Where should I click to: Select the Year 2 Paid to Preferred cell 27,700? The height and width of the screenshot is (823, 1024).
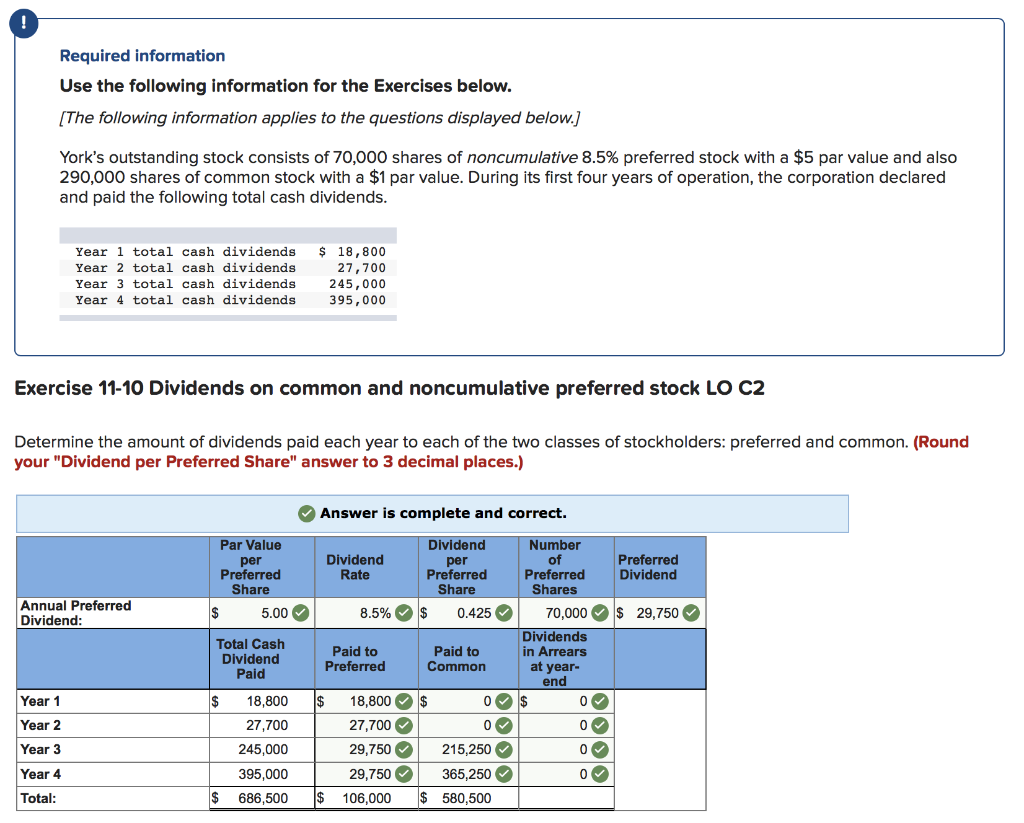(x=366, y=726)
